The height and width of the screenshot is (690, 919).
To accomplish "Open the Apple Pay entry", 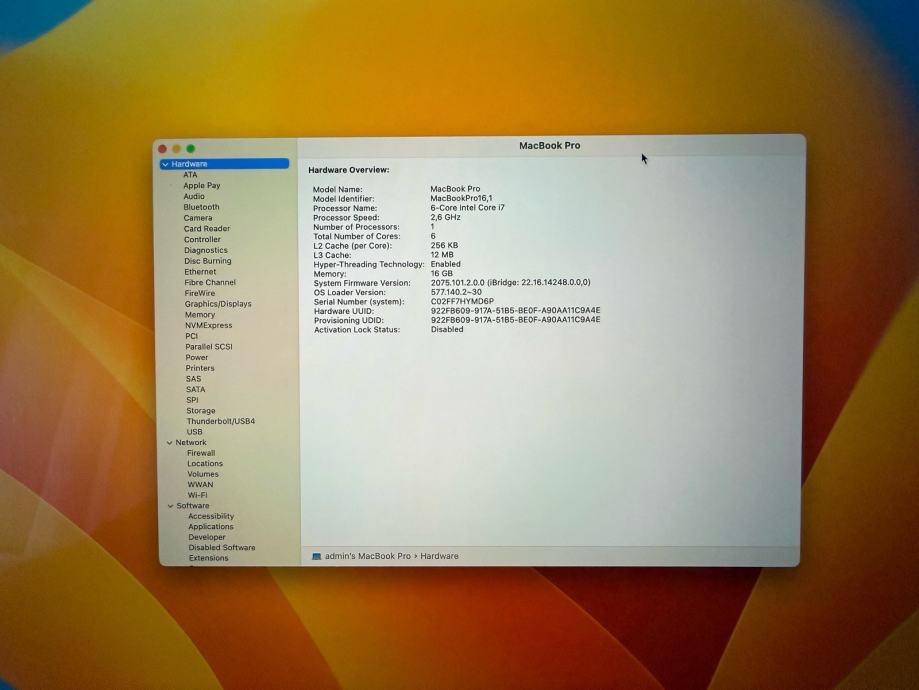I will (202, 185).
